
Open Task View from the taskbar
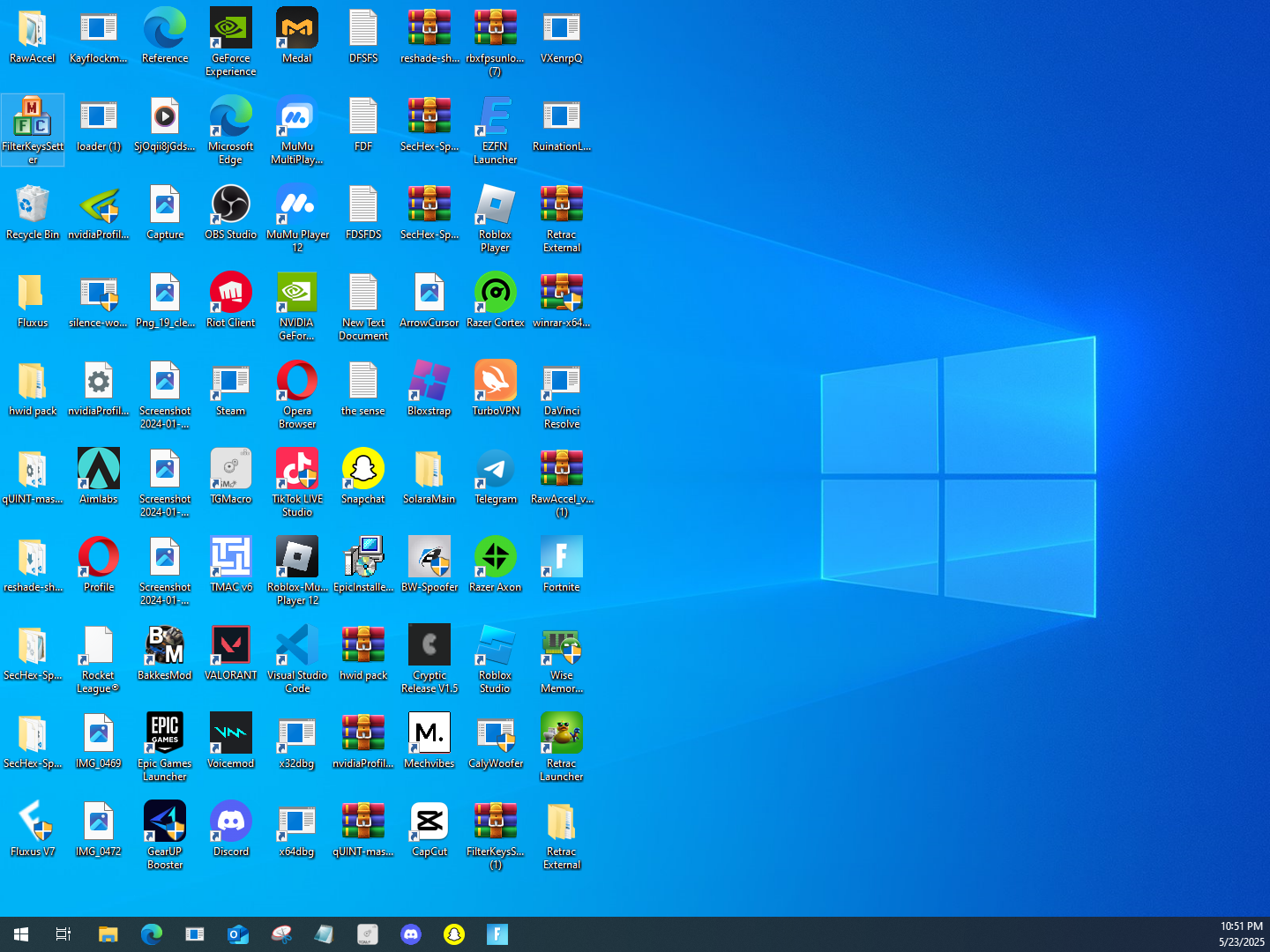tap(63, 934)
